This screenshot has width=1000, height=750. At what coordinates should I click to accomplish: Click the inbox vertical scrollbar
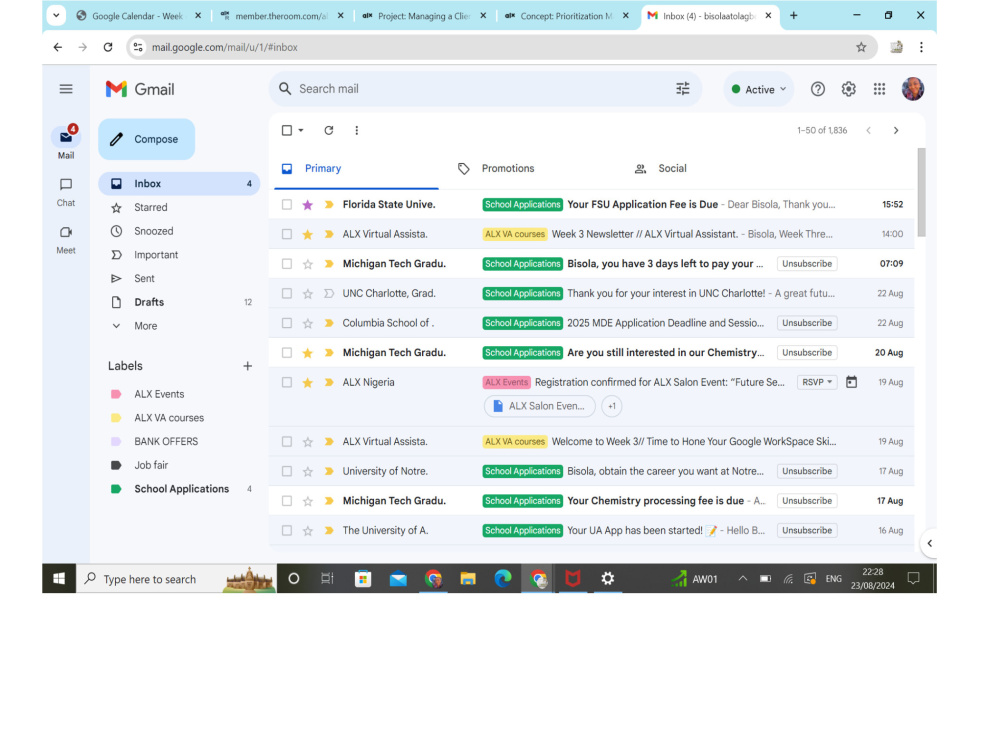click(922, 193)
